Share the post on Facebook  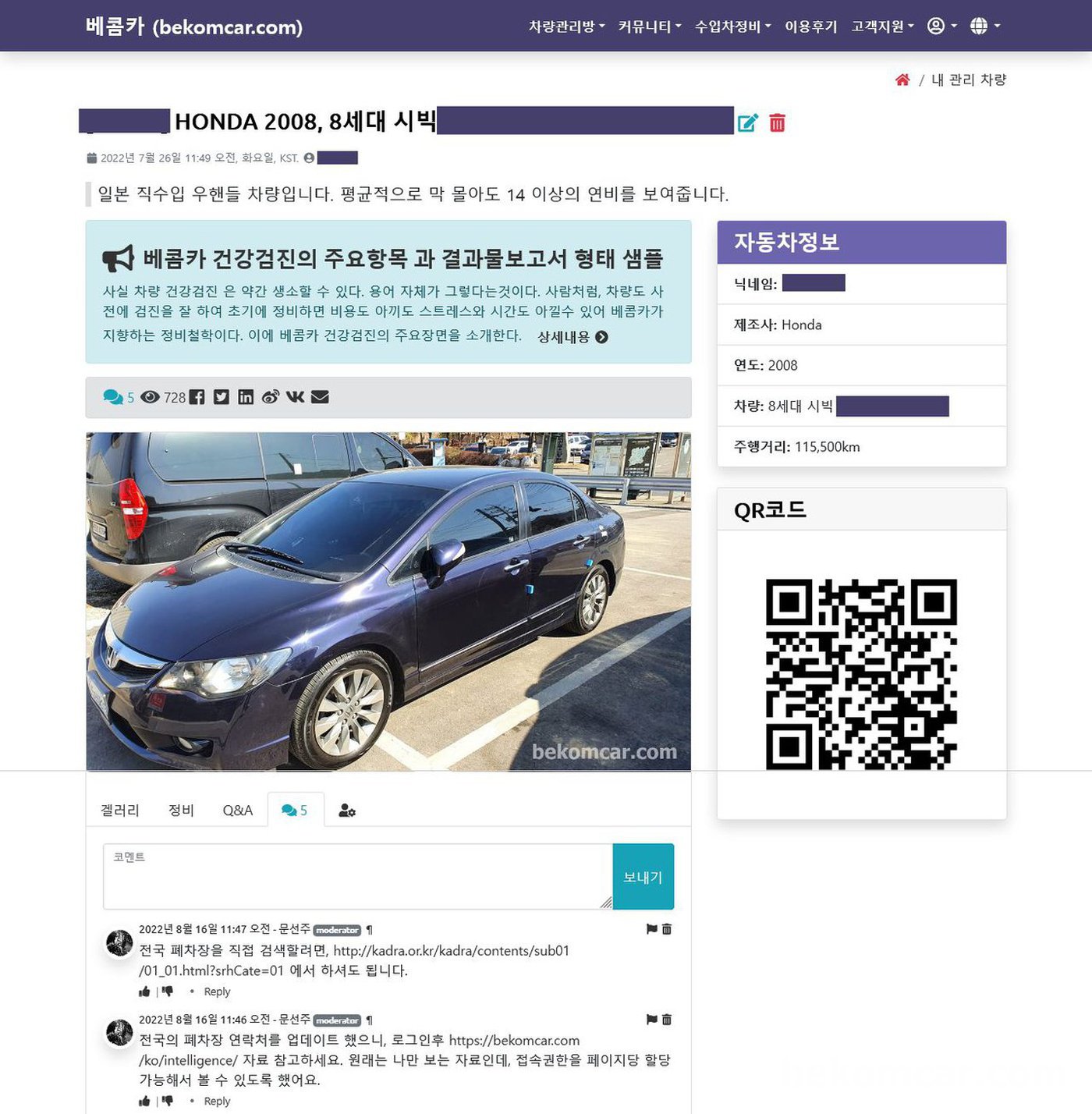click(x=197, y=397)
